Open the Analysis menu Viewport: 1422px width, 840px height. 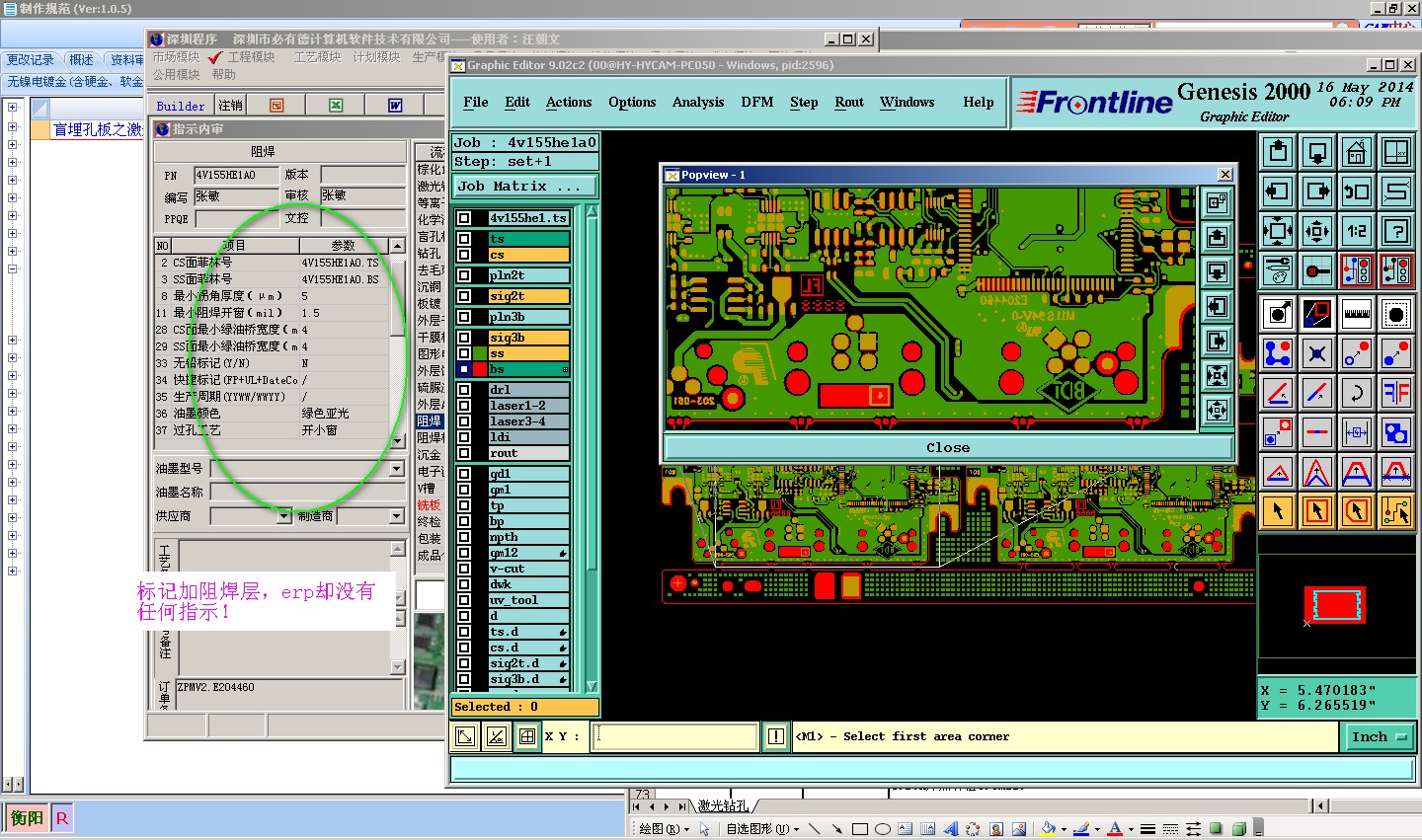point(697,103)
